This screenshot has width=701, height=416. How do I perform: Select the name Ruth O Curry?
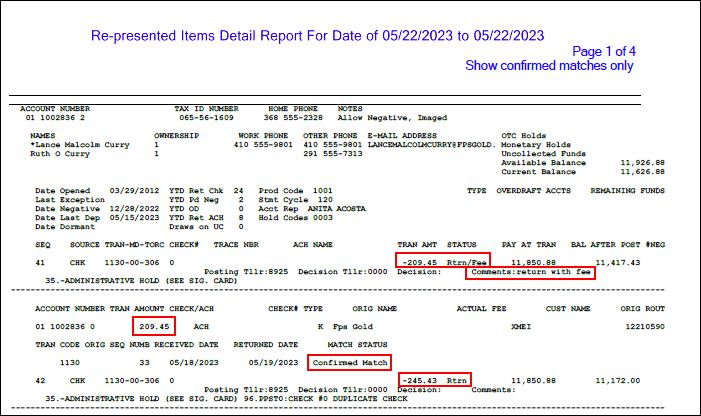[60, 154]
